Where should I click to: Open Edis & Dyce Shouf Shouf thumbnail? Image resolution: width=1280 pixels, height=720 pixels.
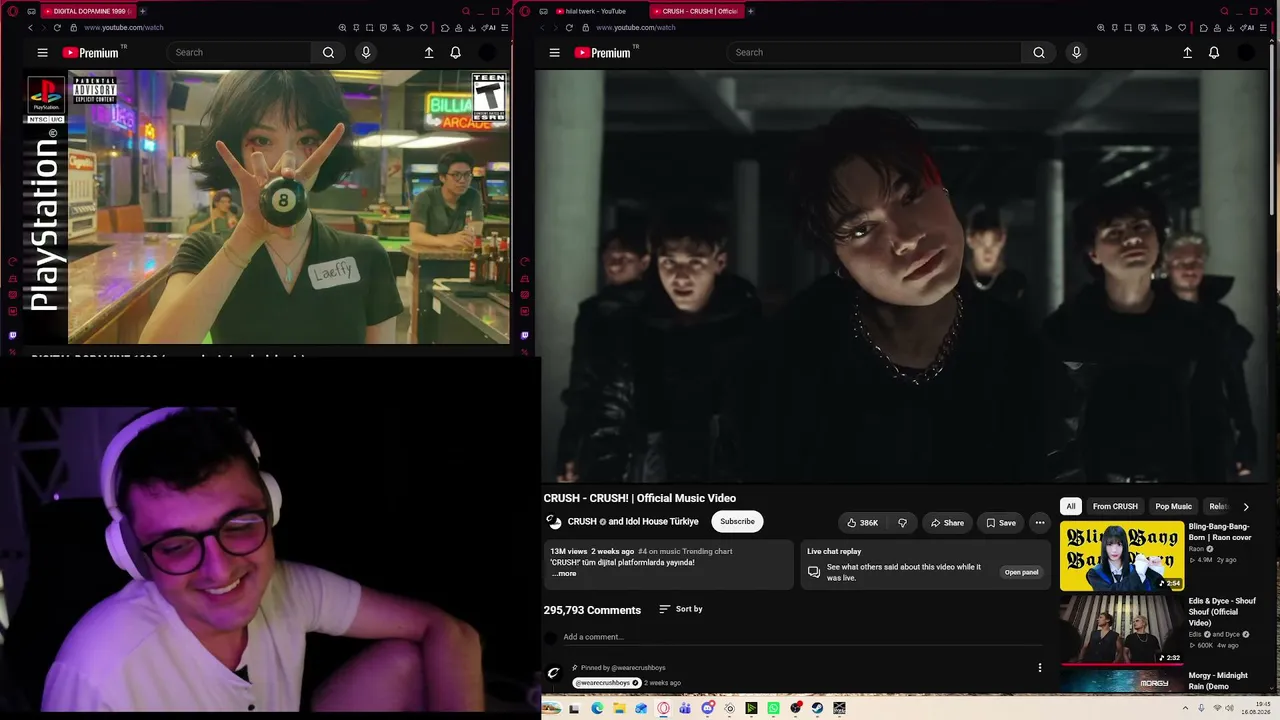click(1122, 629)
